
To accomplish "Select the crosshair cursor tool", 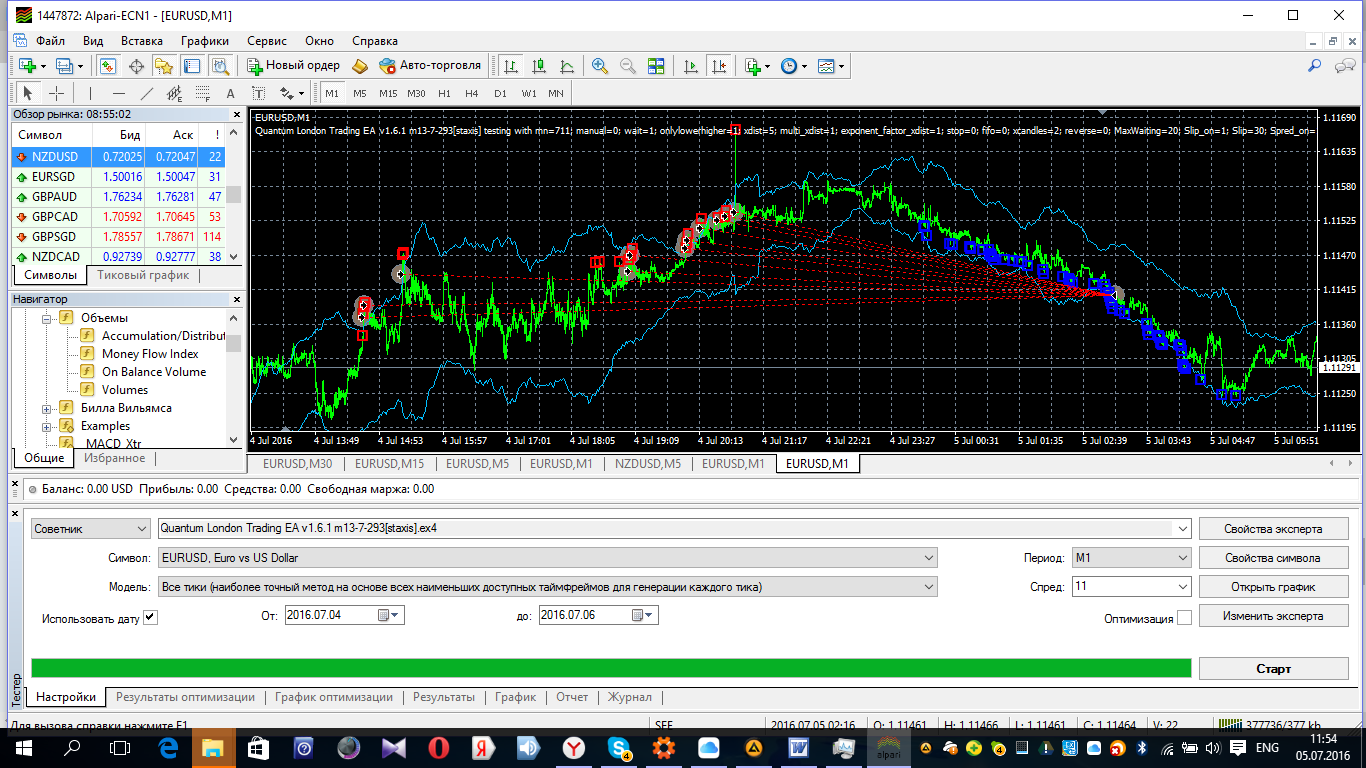I will tap(56, 93).
